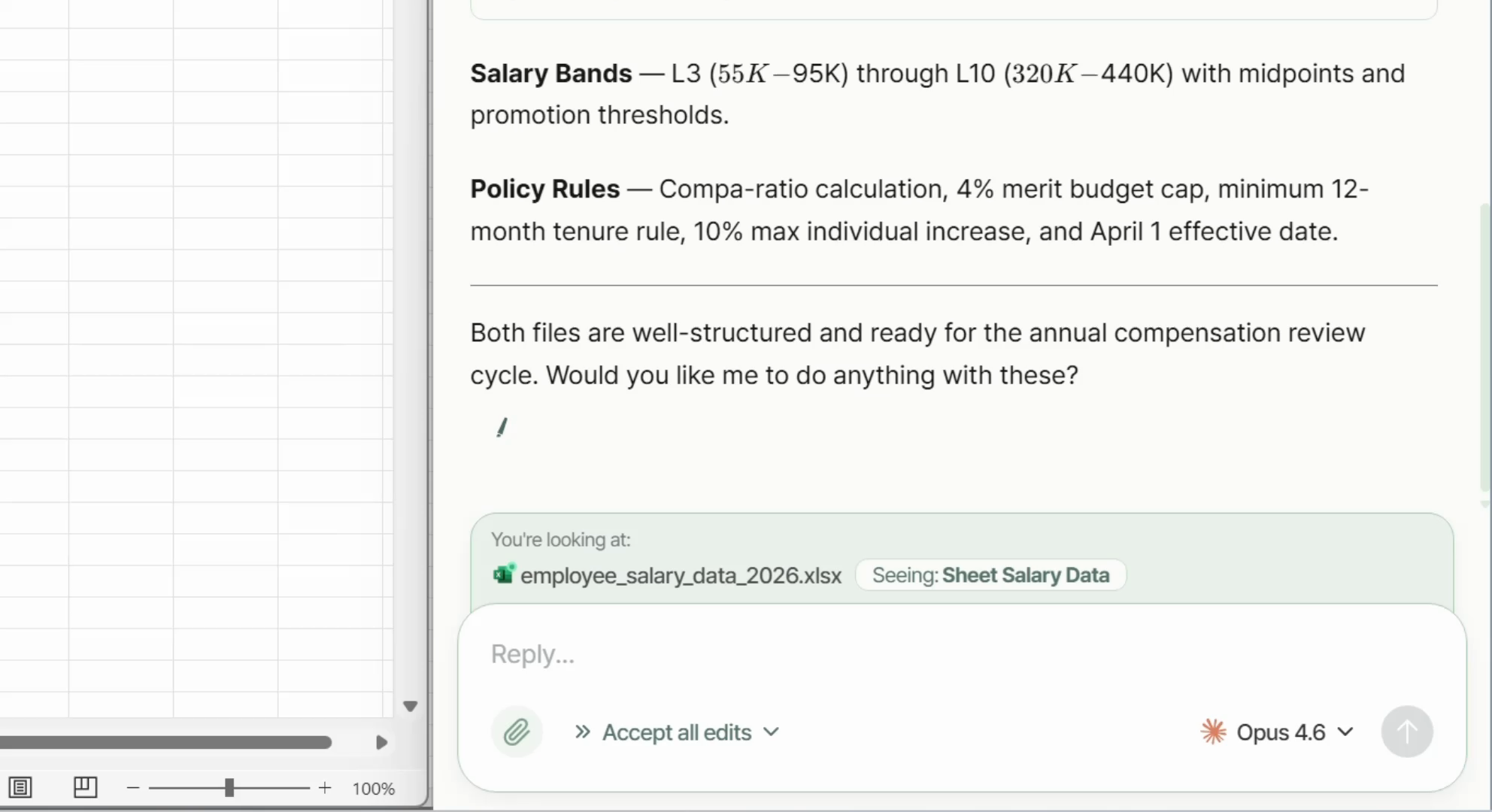Click the 100% zoom level indicator
1492x812 pixels.
point(374,789)
